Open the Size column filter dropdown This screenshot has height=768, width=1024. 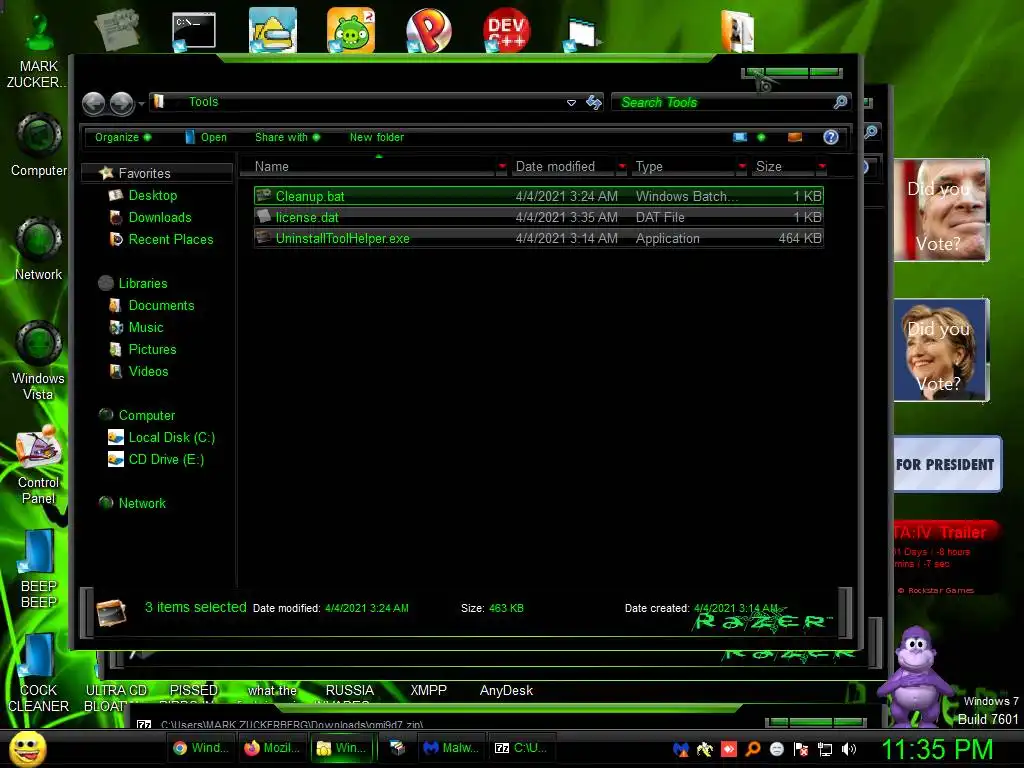(x=822, y=167)
